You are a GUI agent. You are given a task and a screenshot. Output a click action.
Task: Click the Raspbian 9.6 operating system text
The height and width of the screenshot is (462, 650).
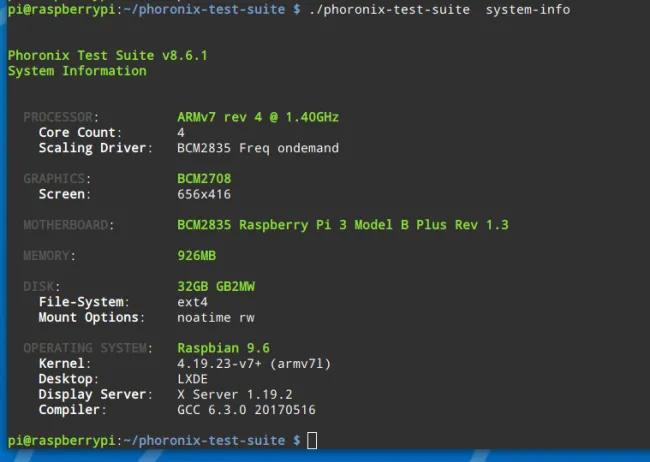click(223, 348)
